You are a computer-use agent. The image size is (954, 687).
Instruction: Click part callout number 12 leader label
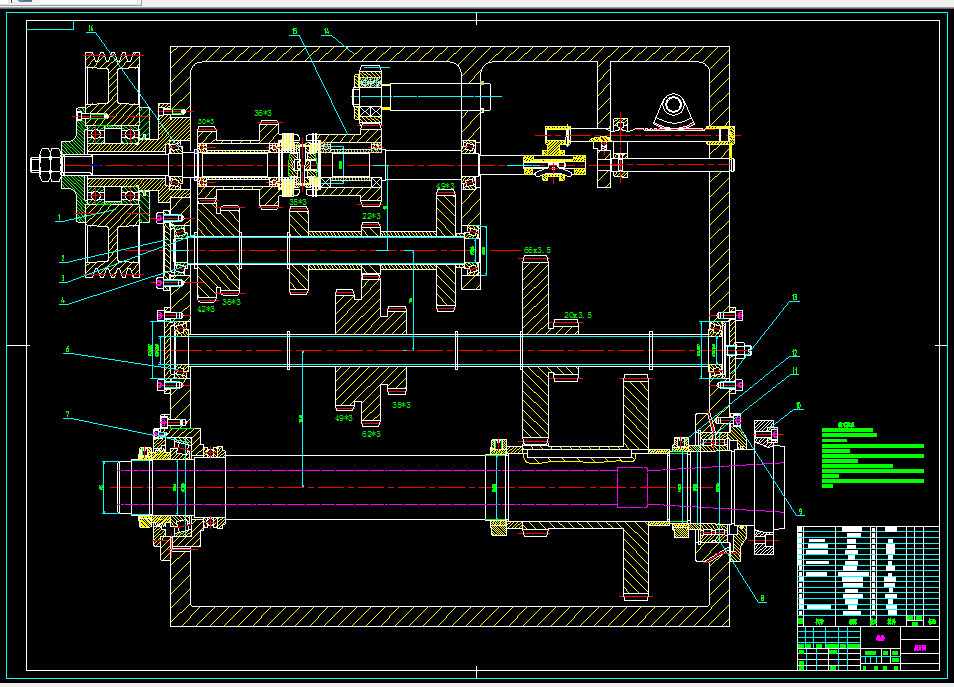tap(795, 352)
